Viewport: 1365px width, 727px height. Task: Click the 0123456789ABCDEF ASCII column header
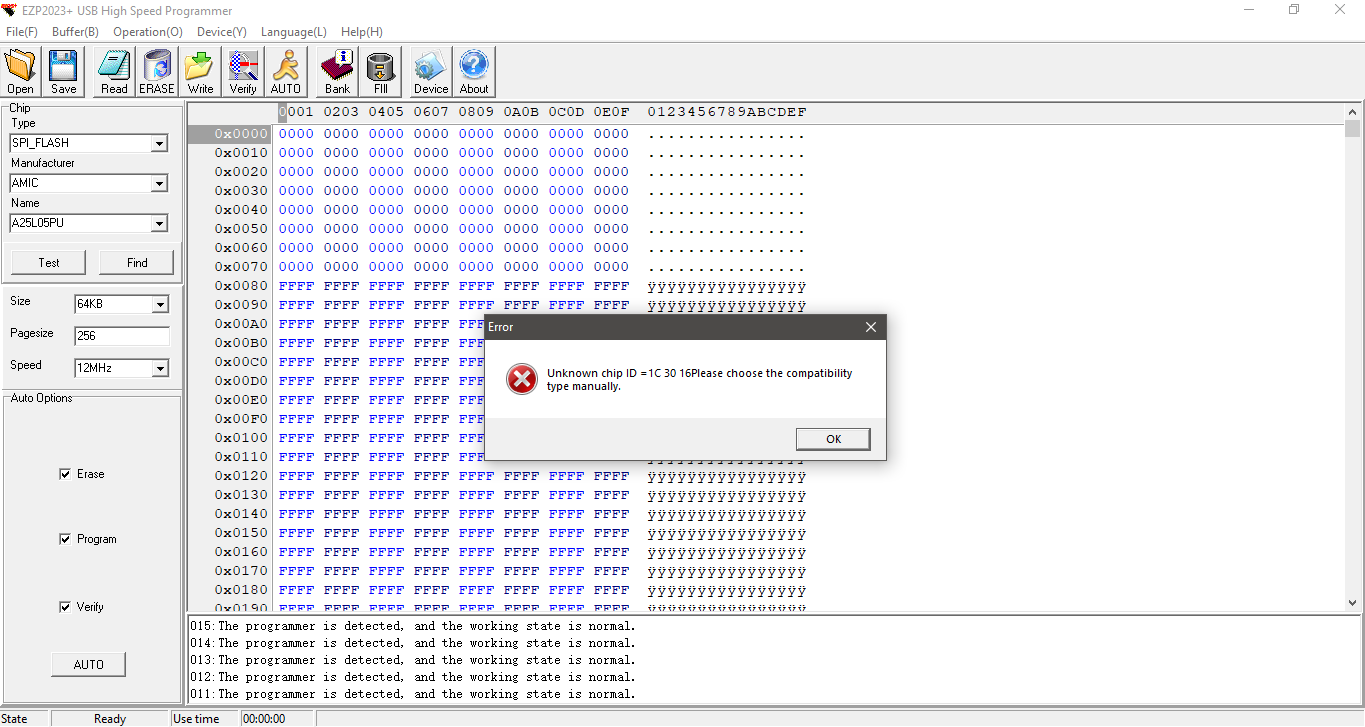pos(727,112)
